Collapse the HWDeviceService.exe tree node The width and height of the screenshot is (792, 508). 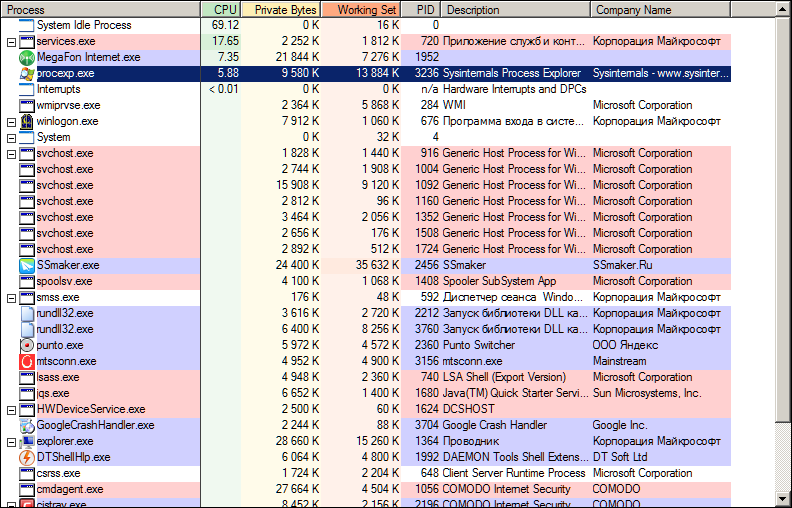click(x=11, y=409)
